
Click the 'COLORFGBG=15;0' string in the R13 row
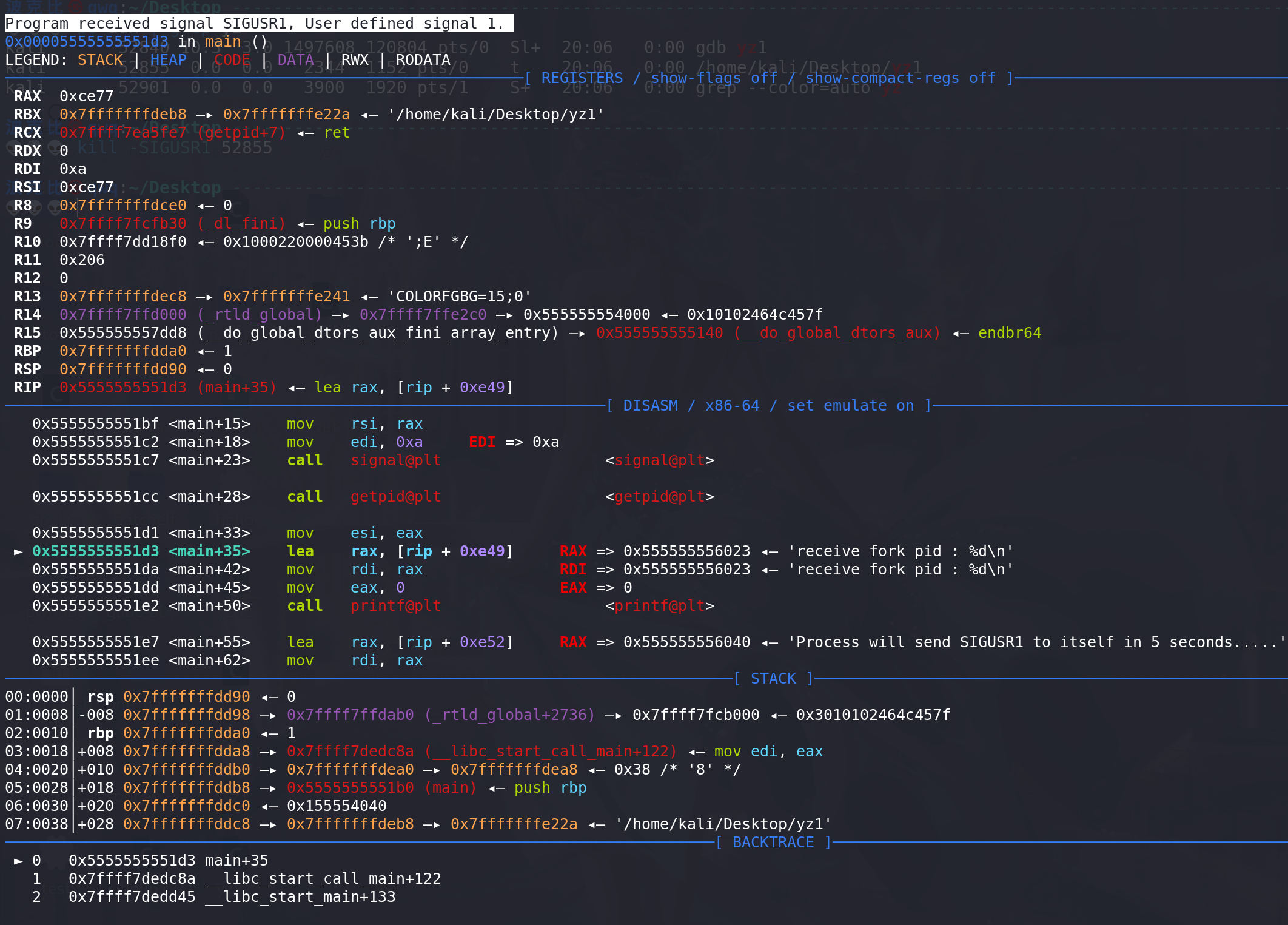460,297
